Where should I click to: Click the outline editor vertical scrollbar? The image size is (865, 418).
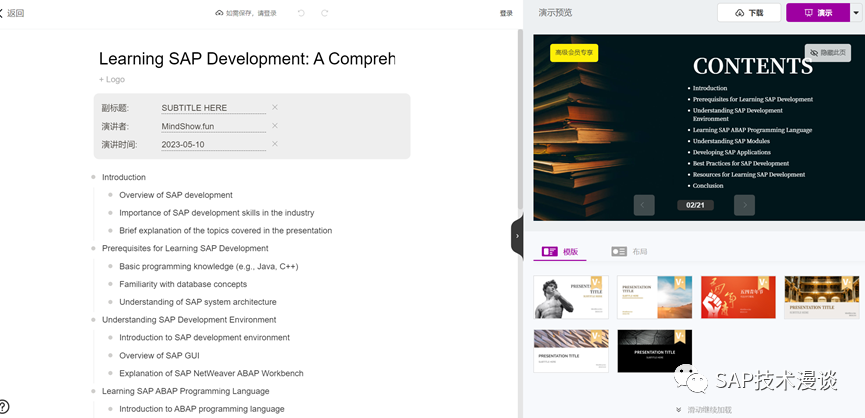click(520, 119)
